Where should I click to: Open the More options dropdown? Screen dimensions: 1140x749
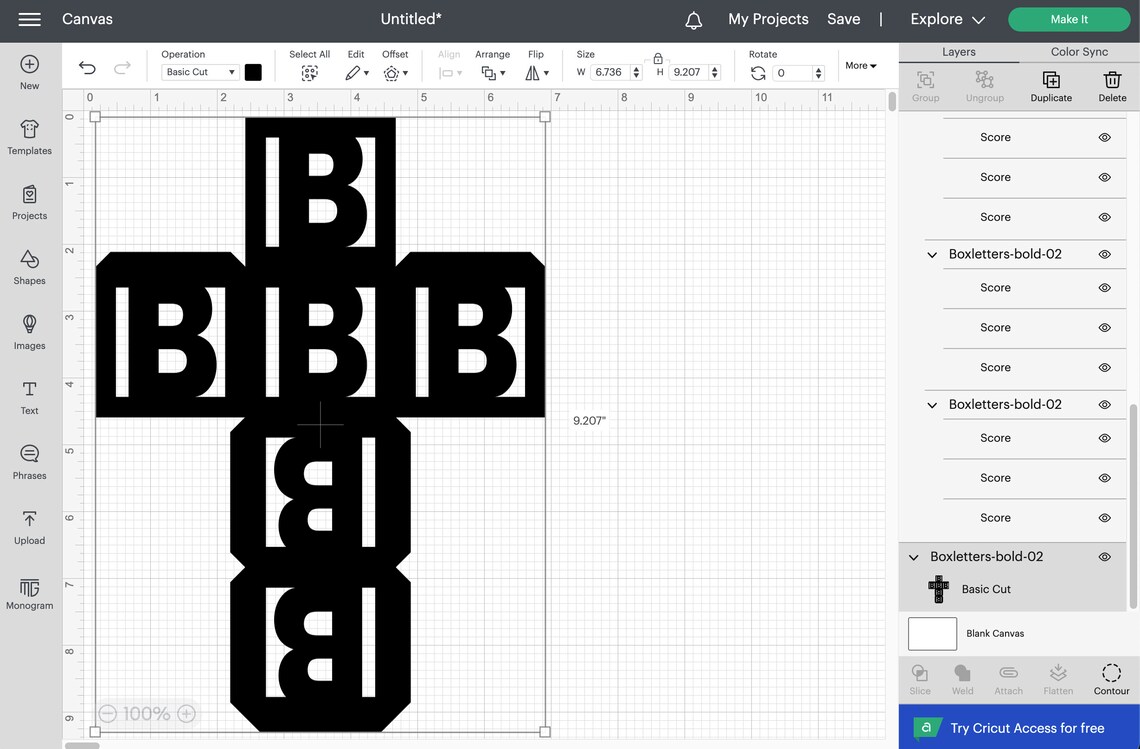858,65
